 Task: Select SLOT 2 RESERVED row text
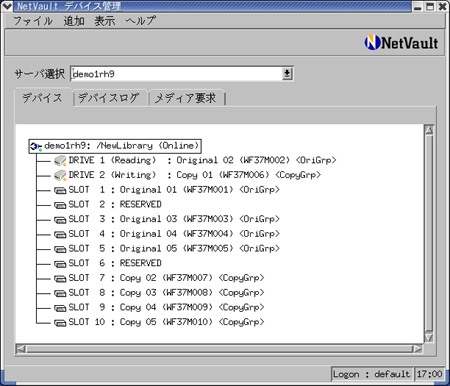click(115, 204)
